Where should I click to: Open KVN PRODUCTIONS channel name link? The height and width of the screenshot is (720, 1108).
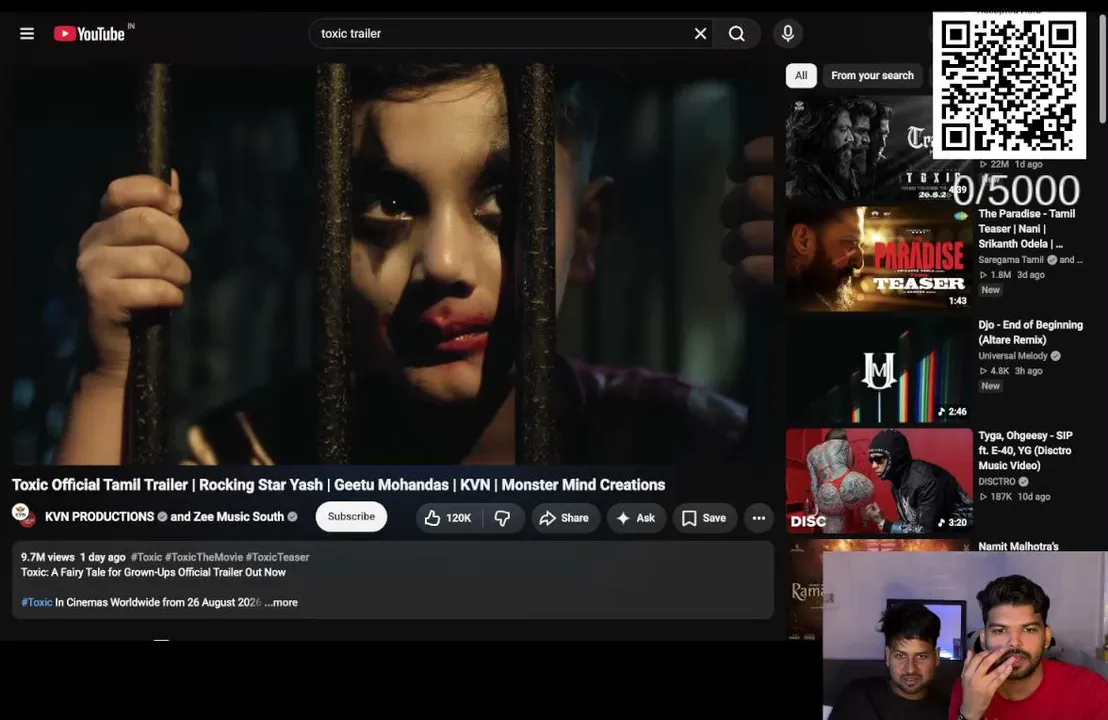point(100,517)
